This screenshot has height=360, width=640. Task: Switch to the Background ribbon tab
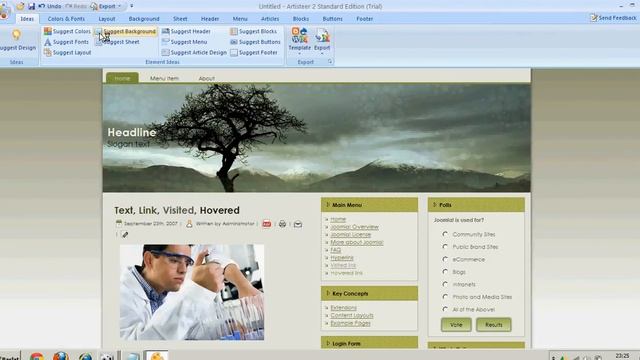click(x=144, y=19)
